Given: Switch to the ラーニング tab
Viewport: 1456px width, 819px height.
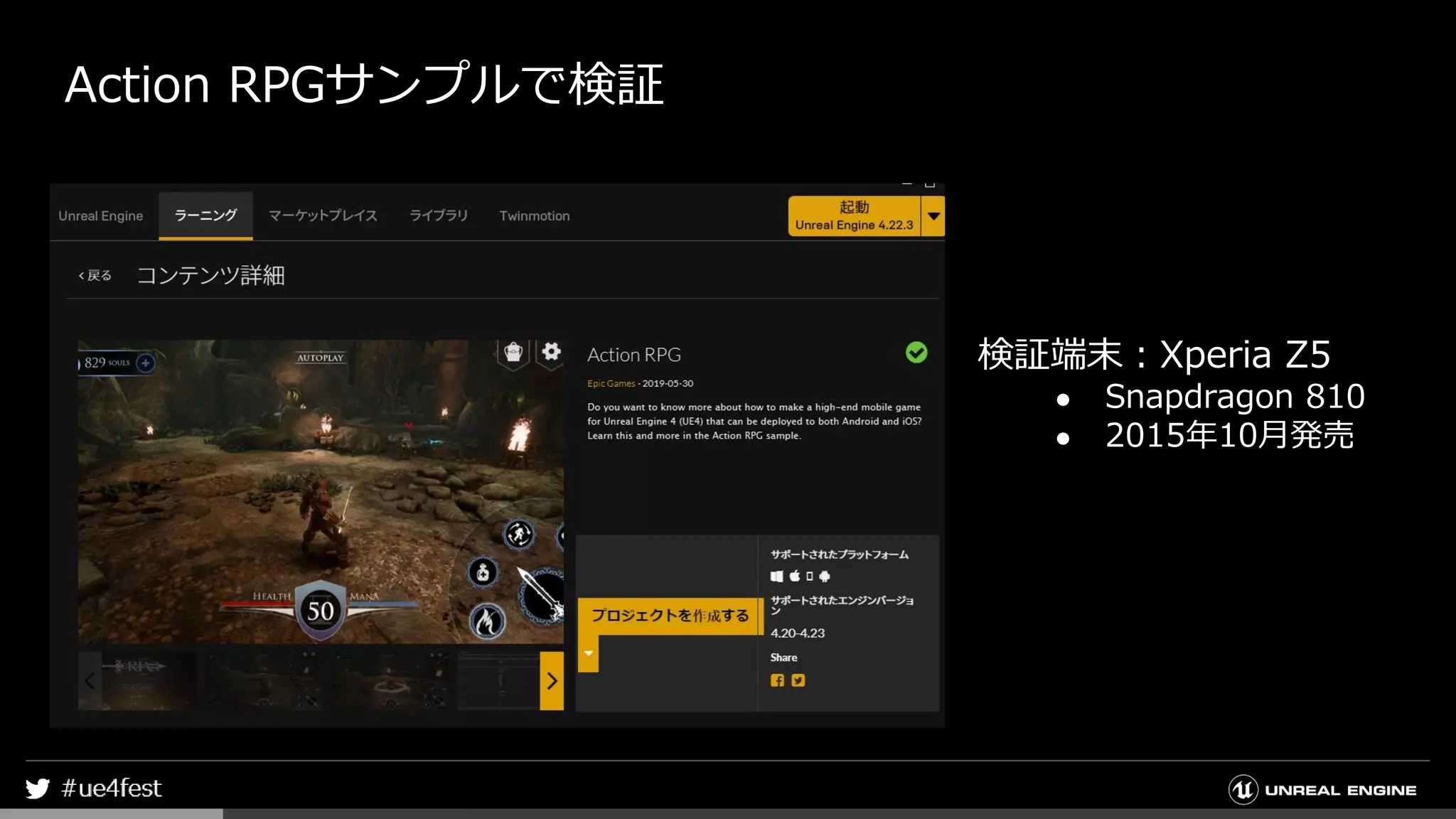Looking at the screenshot, I should 205,215.
